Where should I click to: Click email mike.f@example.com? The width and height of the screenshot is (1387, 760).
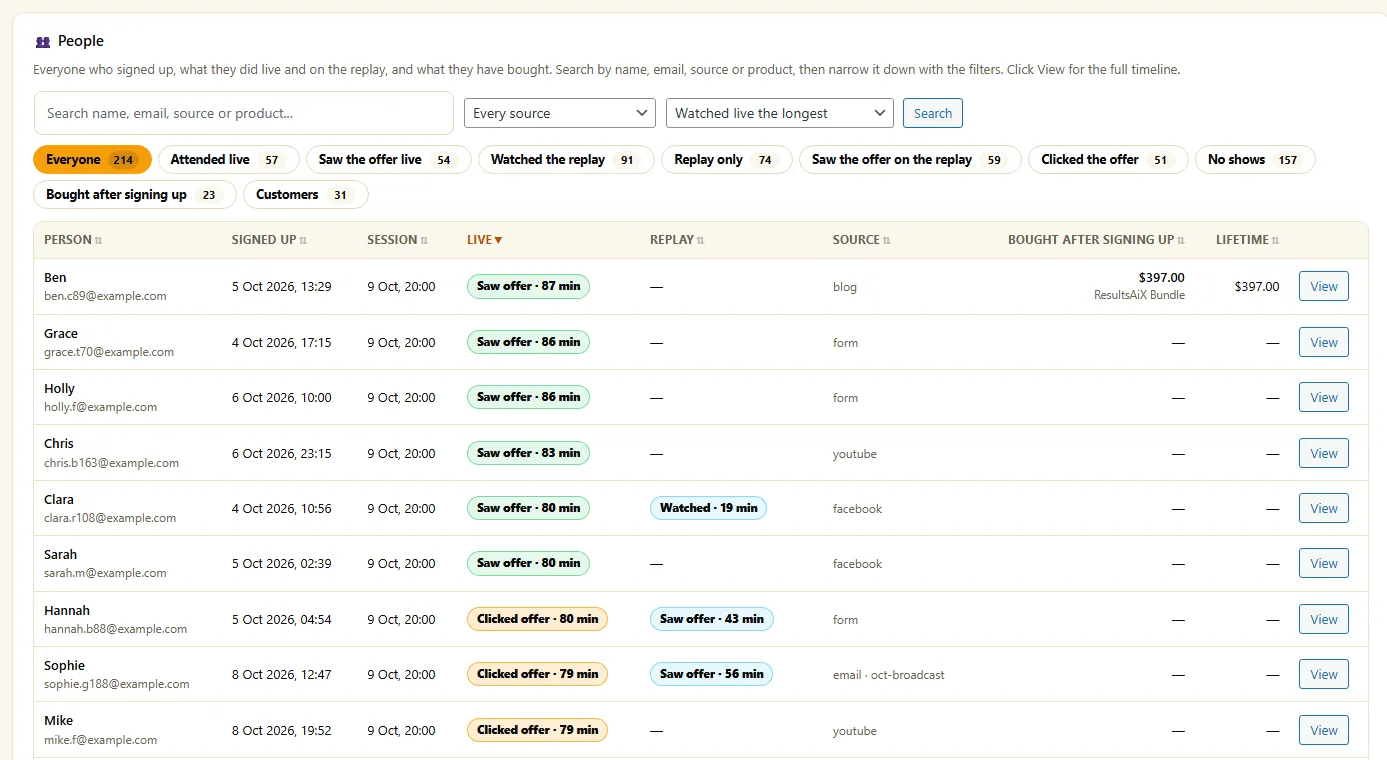tap(100, 740)
